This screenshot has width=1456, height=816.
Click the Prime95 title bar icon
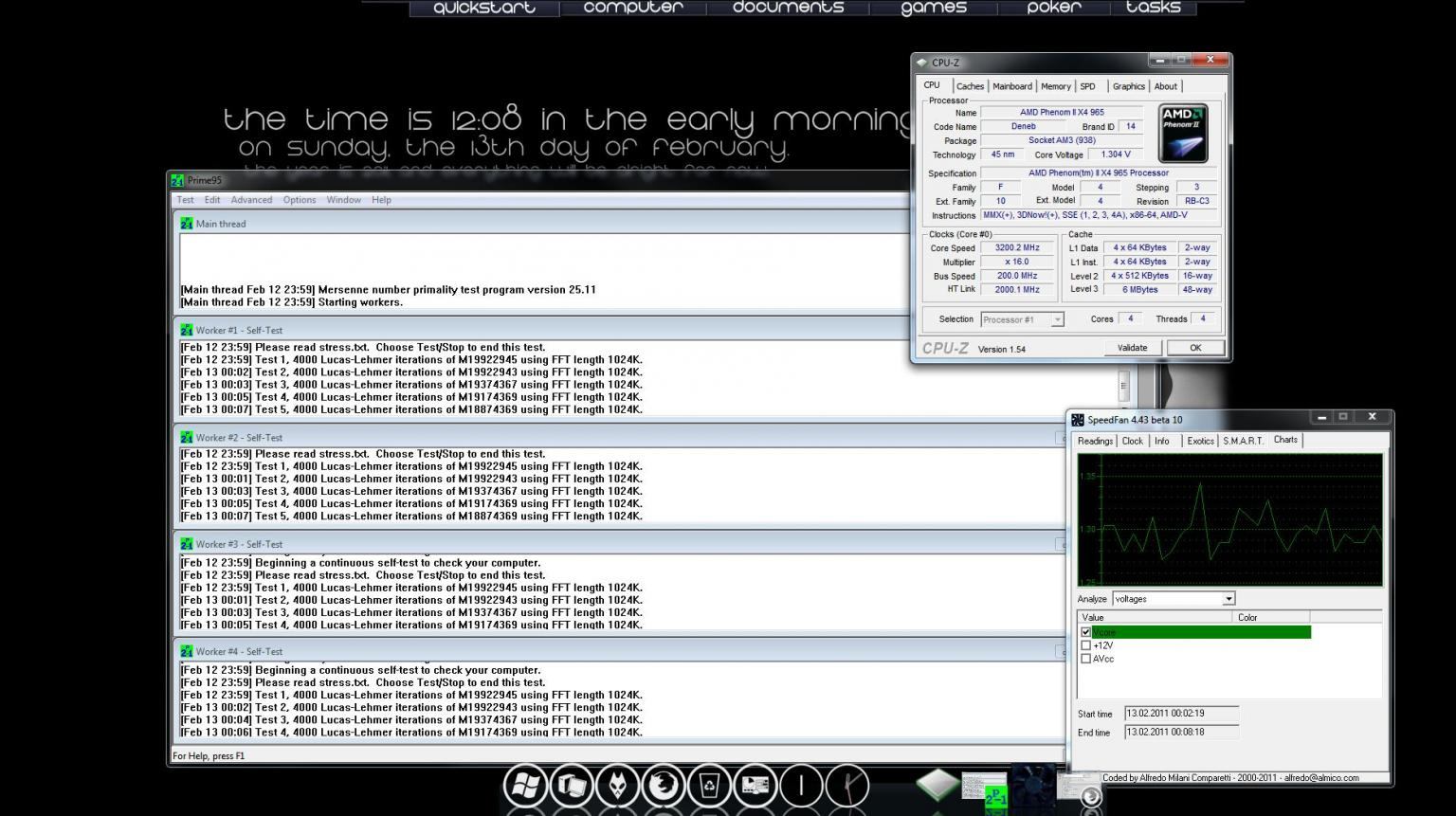177,180
